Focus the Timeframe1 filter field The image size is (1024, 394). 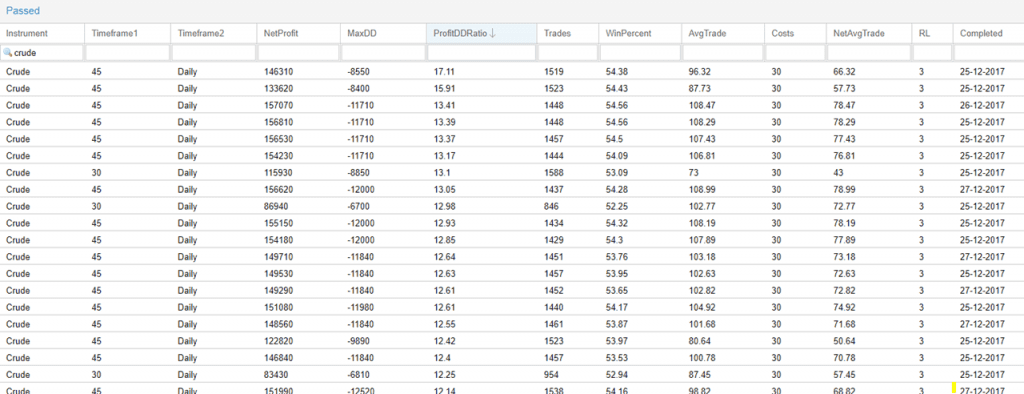127,53
